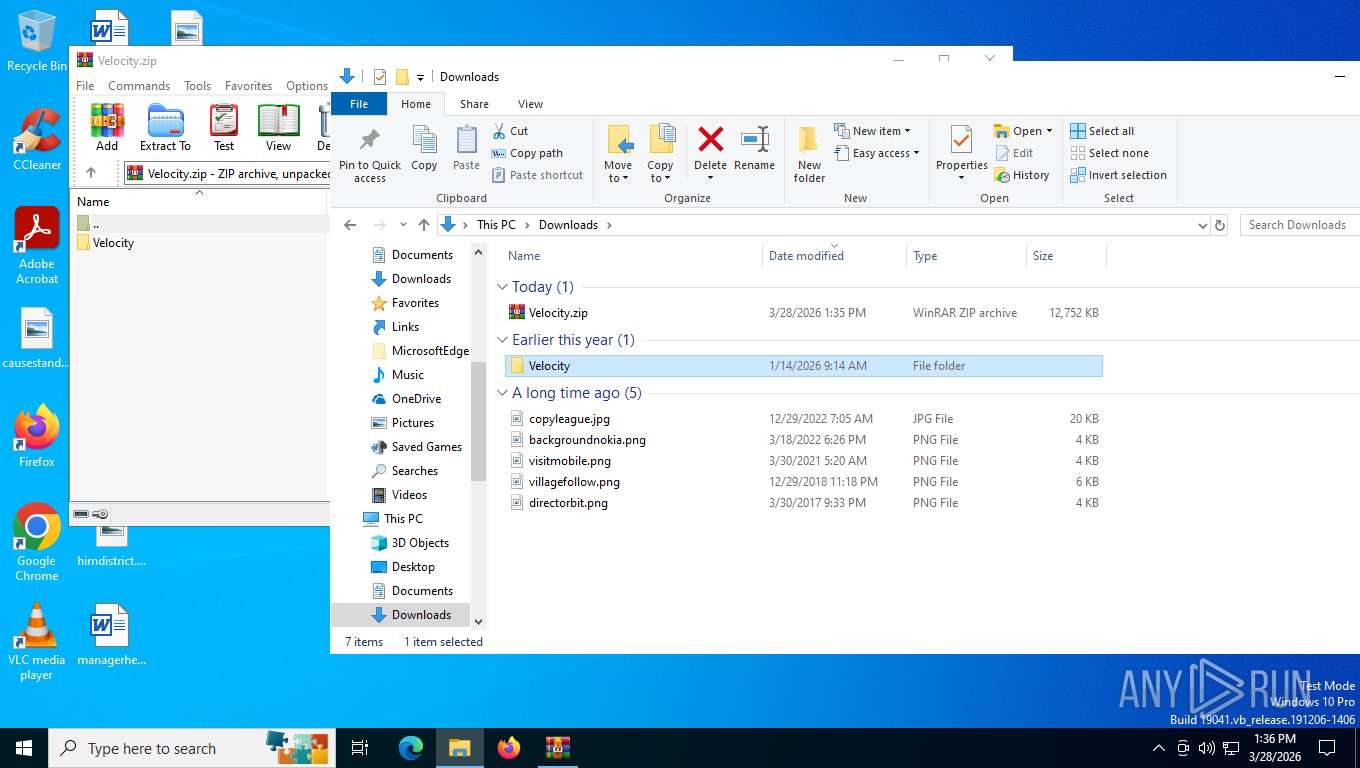The height and width of the screenshot is (768, 1360).
Task: Open Move to dropdown
Action: click(x=618, y=172)
